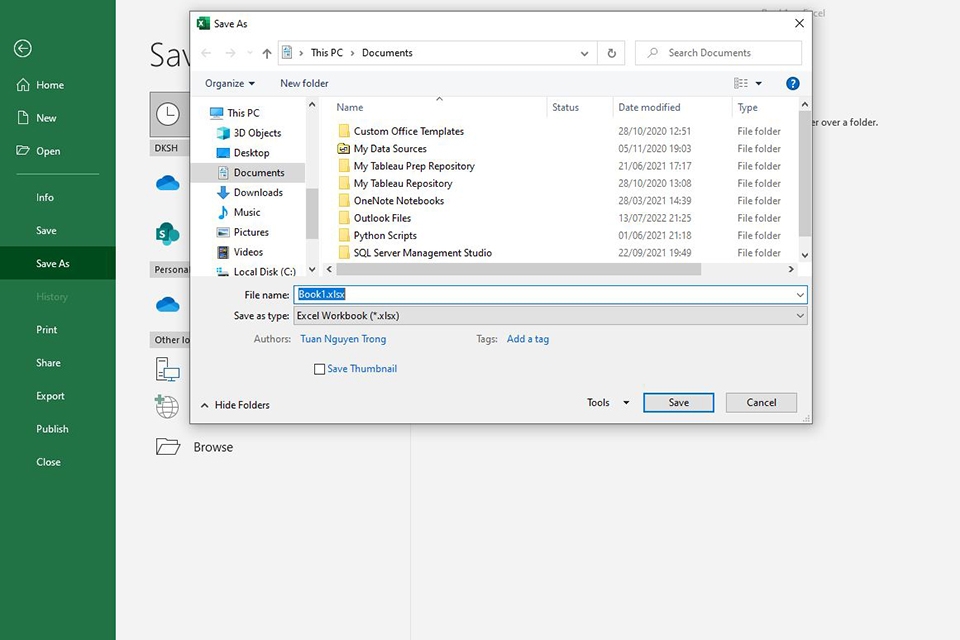Go up one folder level arrow
This screenshot has width=960, height=640.
(x=267, y=53)
